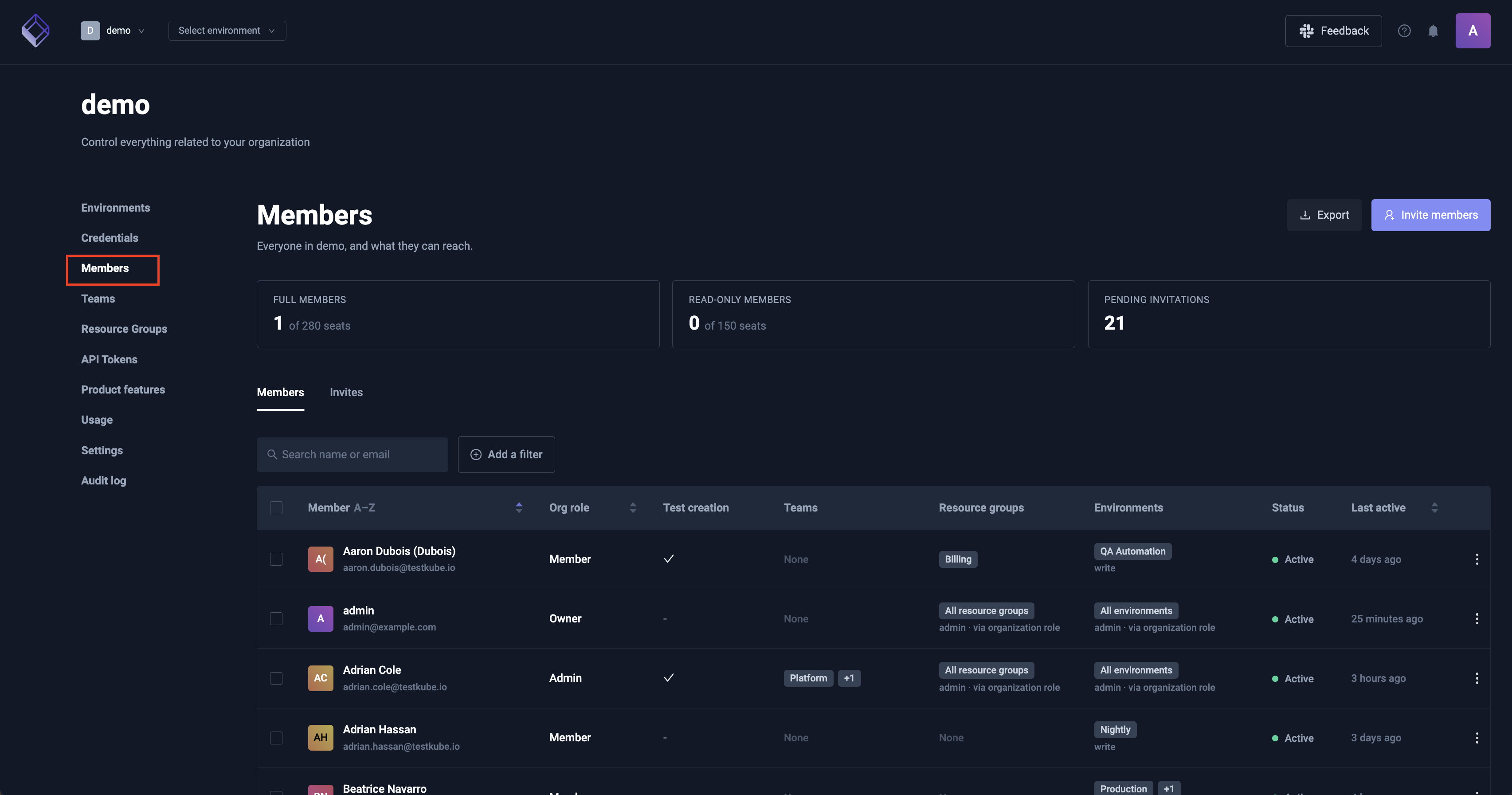Click the Adrian Cole AC avatar
Screen dimensions: 1512x795
pyautogui.click(x=321, y=678)
